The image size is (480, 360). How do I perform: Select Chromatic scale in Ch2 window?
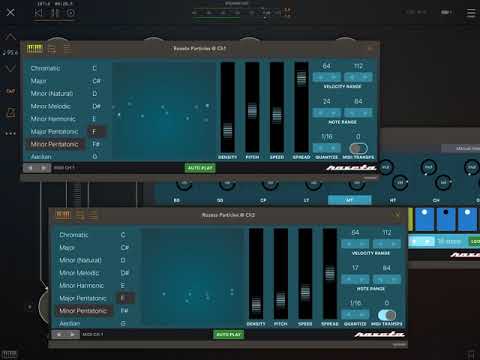74,235
